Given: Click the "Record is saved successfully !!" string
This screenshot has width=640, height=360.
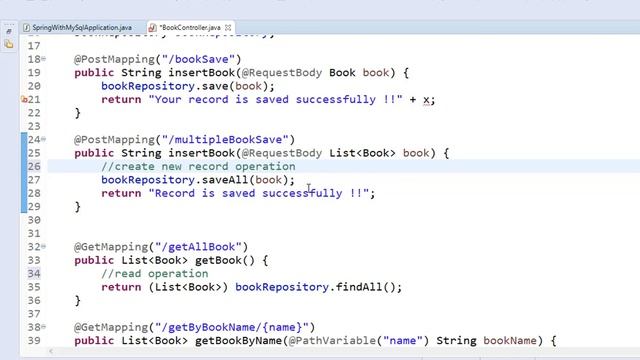Looking at the screenshot, I should tap(258, 193).
